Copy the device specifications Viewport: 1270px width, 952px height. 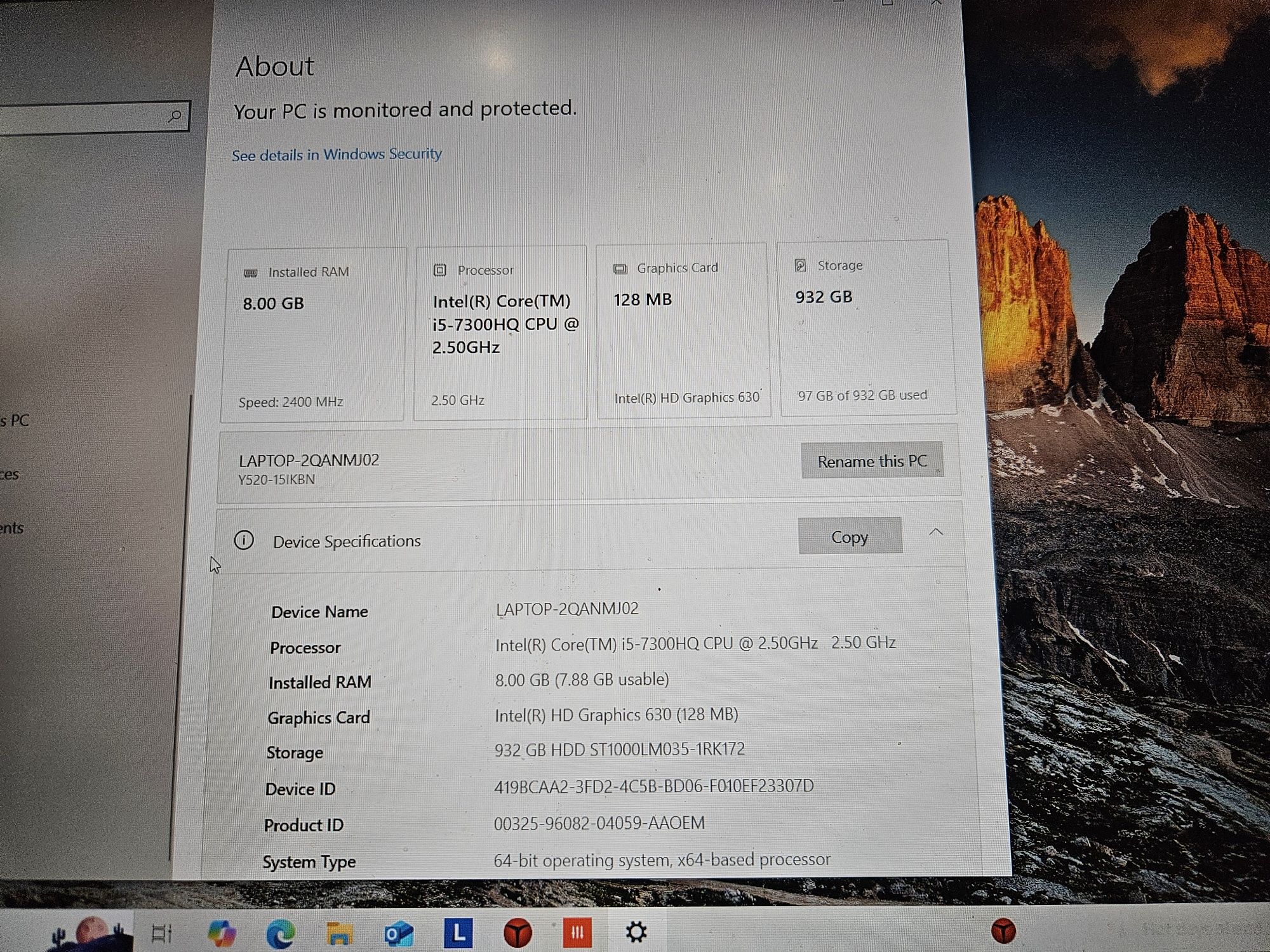pos(850,536)
